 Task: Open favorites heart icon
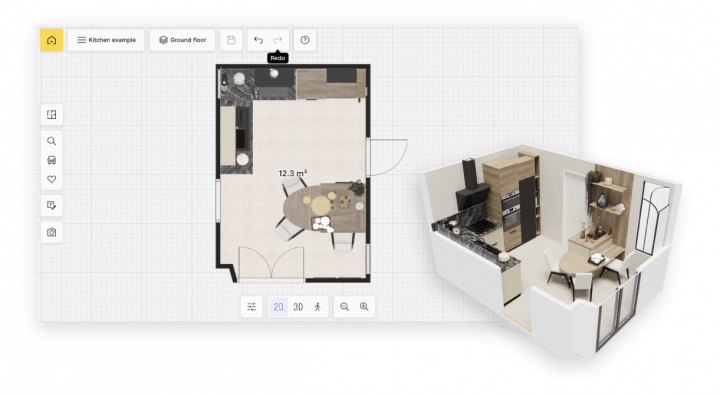tap(51, 179)
